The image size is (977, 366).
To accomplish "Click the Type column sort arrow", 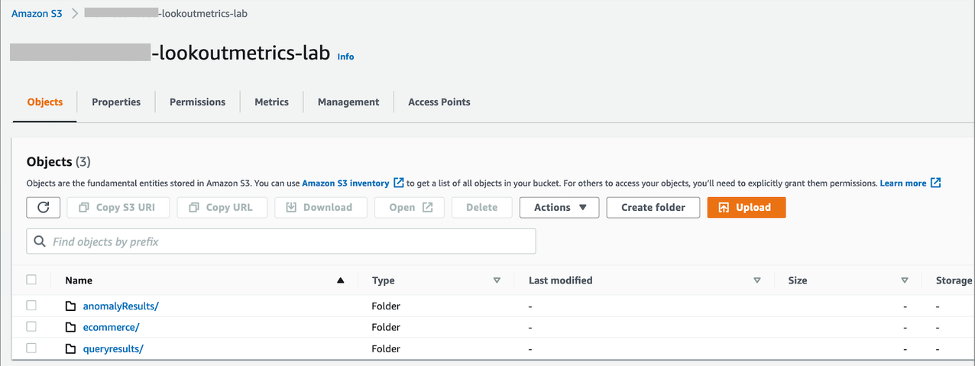I will pos(497,281).
